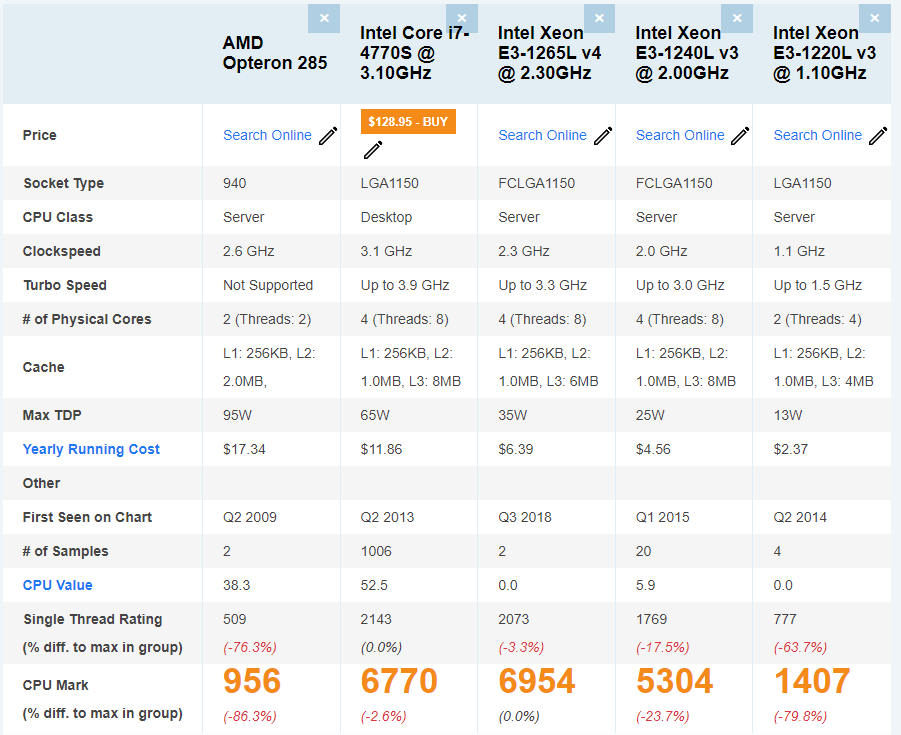
Task: Open Search Online for Xeon E3-1265L v4
Action: (x=542, y=135)
